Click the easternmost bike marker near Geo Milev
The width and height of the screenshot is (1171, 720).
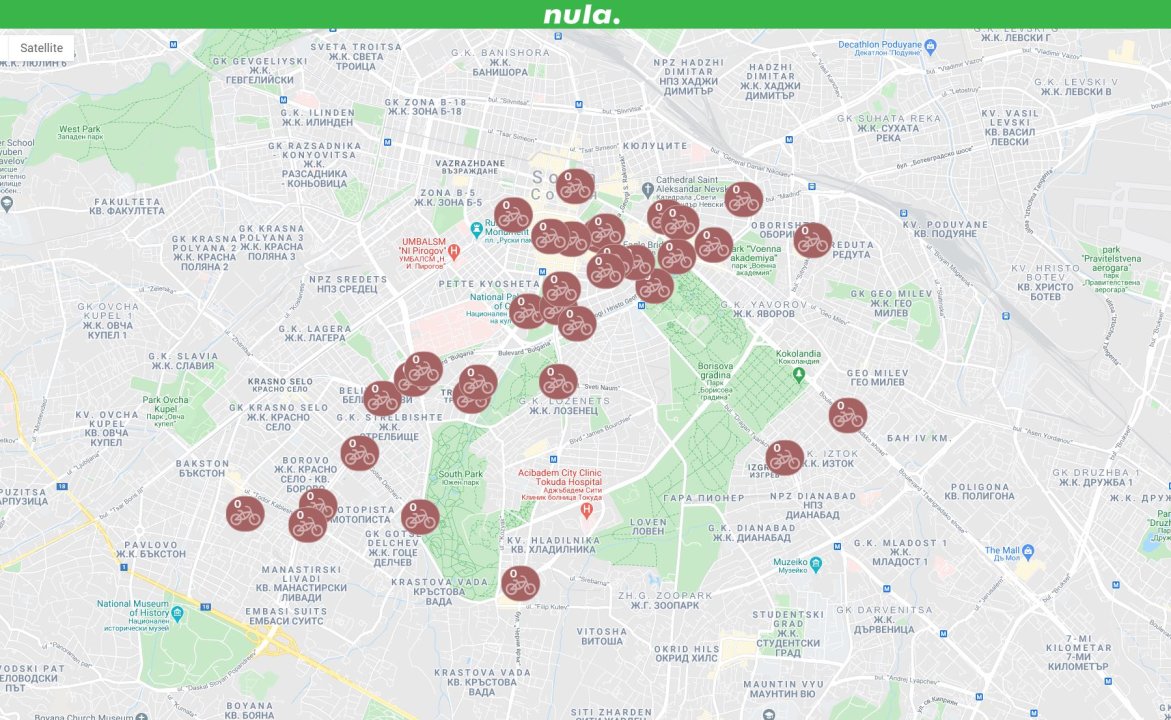[847, 415]
